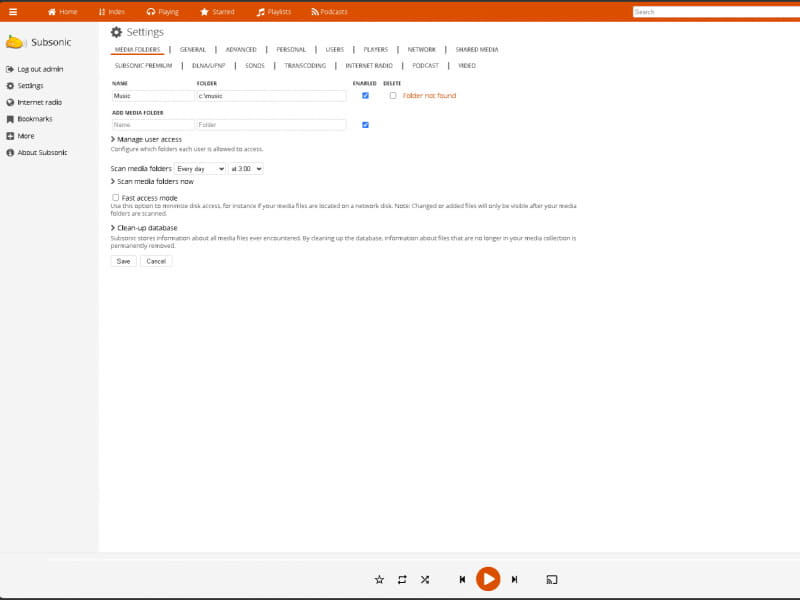Skip to next track
Screen dimensions: 800x600
point(514,580)
